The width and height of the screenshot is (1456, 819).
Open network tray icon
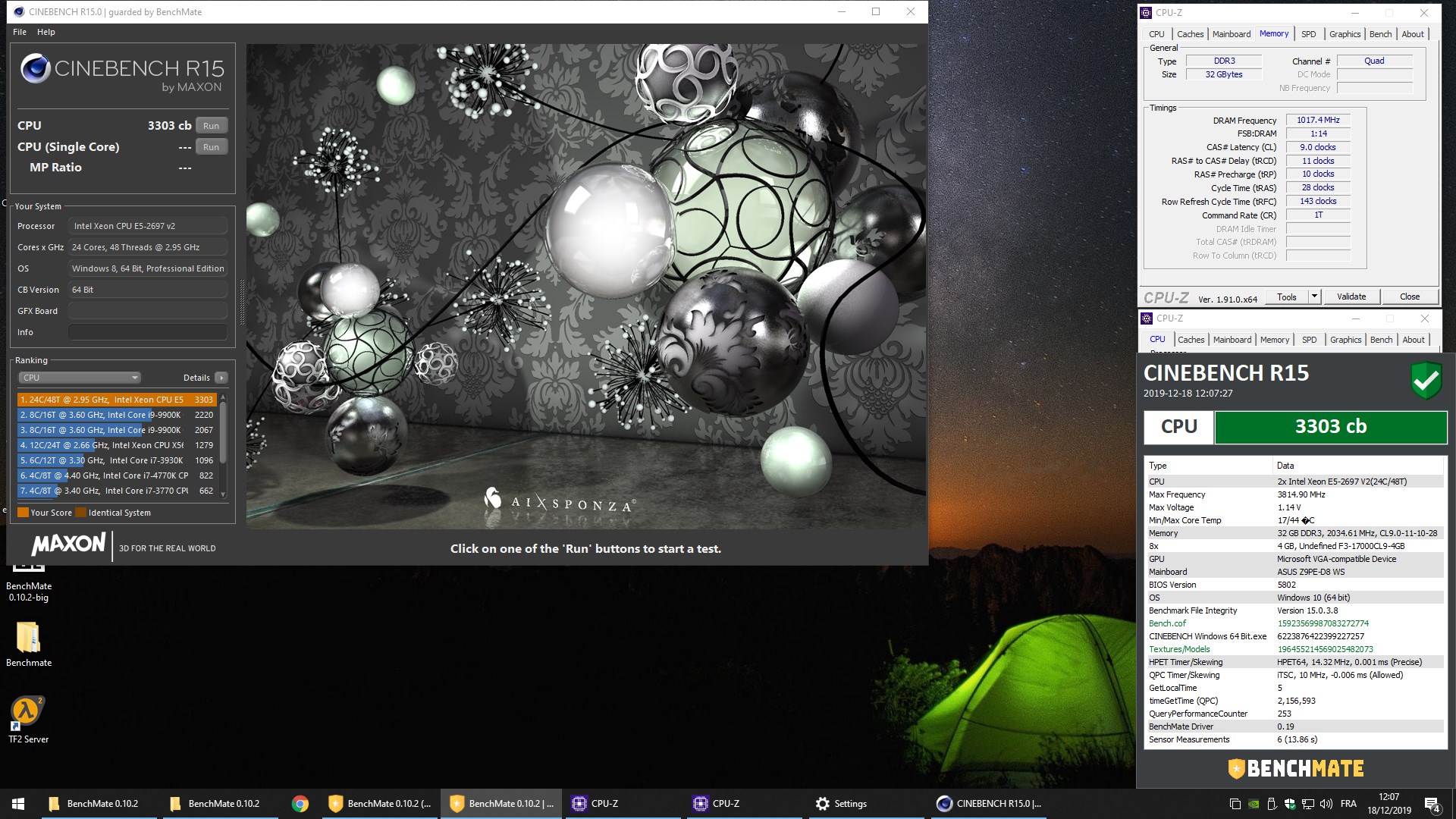point(1308,804)
